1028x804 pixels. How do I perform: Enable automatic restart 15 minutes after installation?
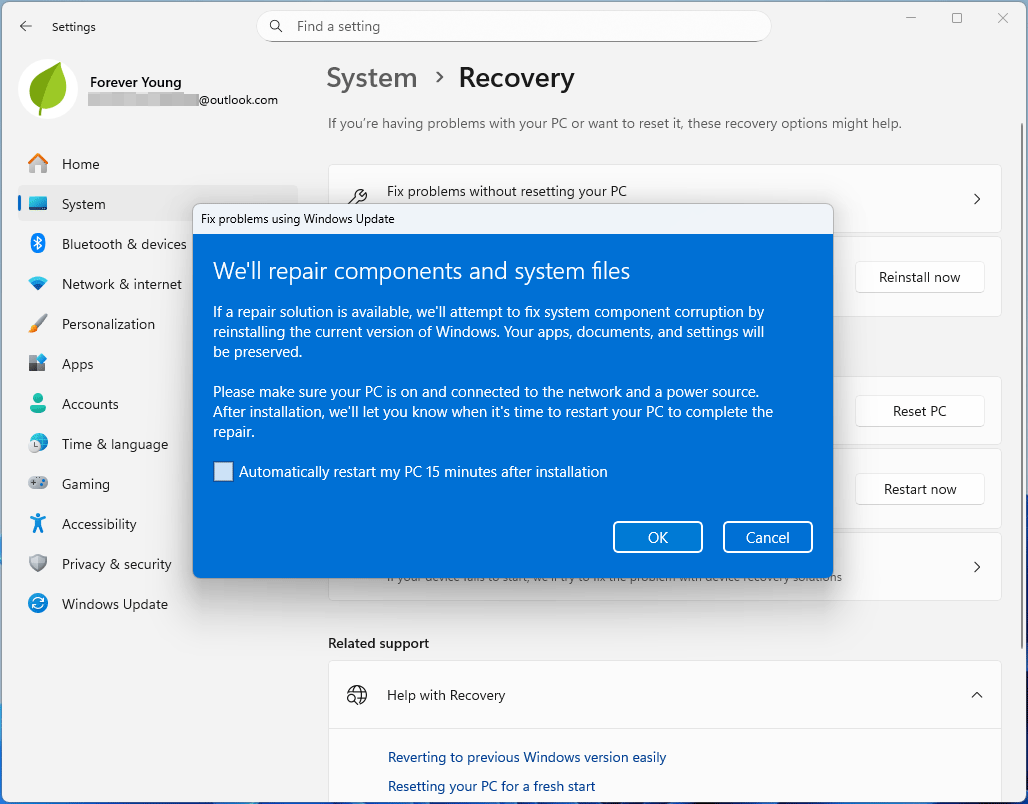pos(223,471)
